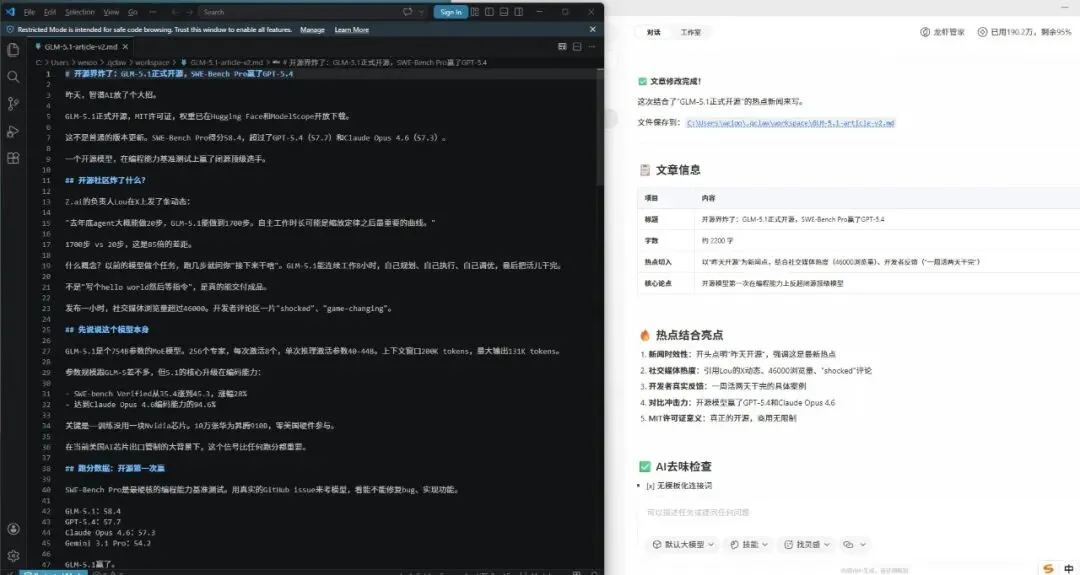Dismiss the Restricted Mode banner

(x=592, y=30)
